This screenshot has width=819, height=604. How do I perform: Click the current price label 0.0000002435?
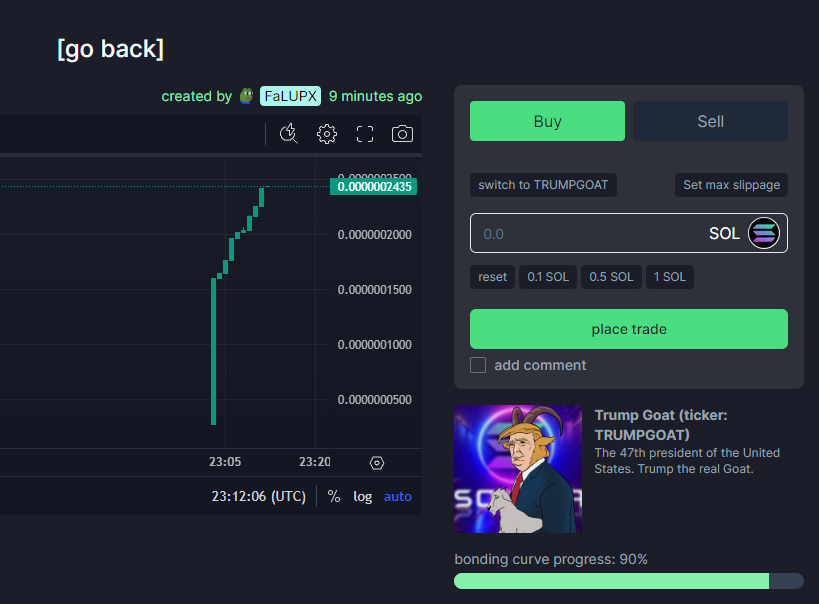pos(373,187)
